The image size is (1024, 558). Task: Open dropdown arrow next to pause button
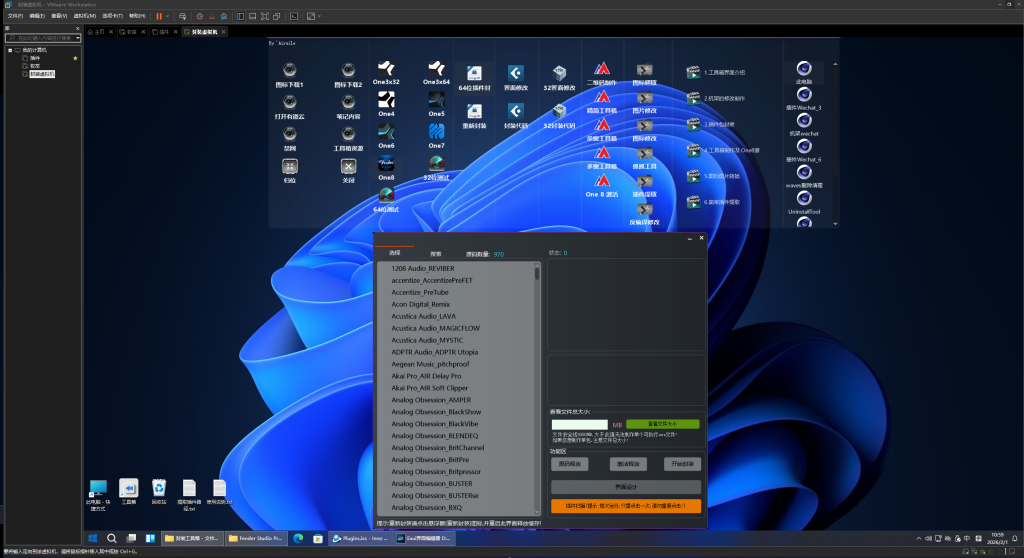click(x=167, y=16)
